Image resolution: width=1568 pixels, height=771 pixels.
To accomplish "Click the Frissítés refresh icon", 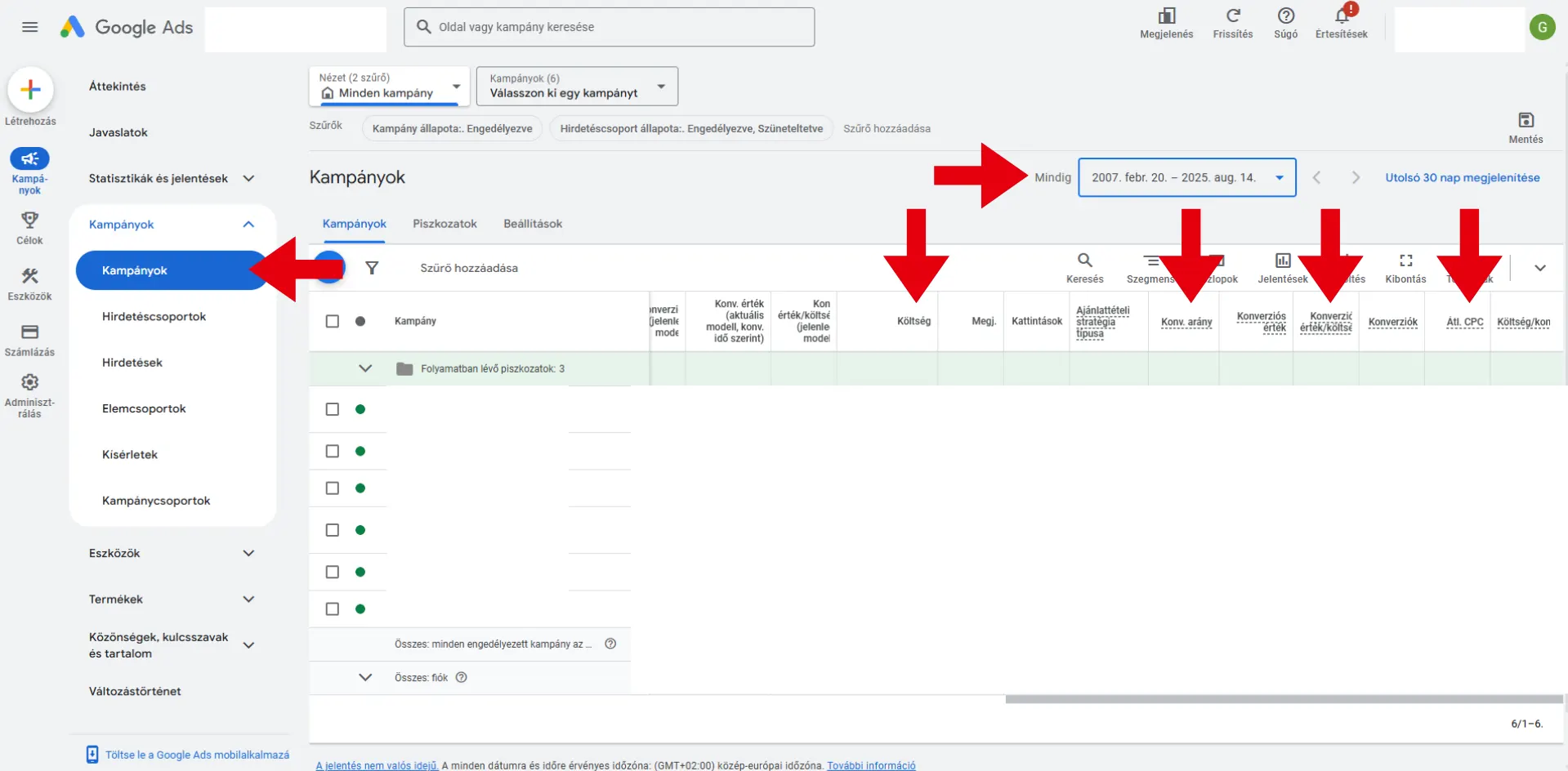I will coord(1232,16).
